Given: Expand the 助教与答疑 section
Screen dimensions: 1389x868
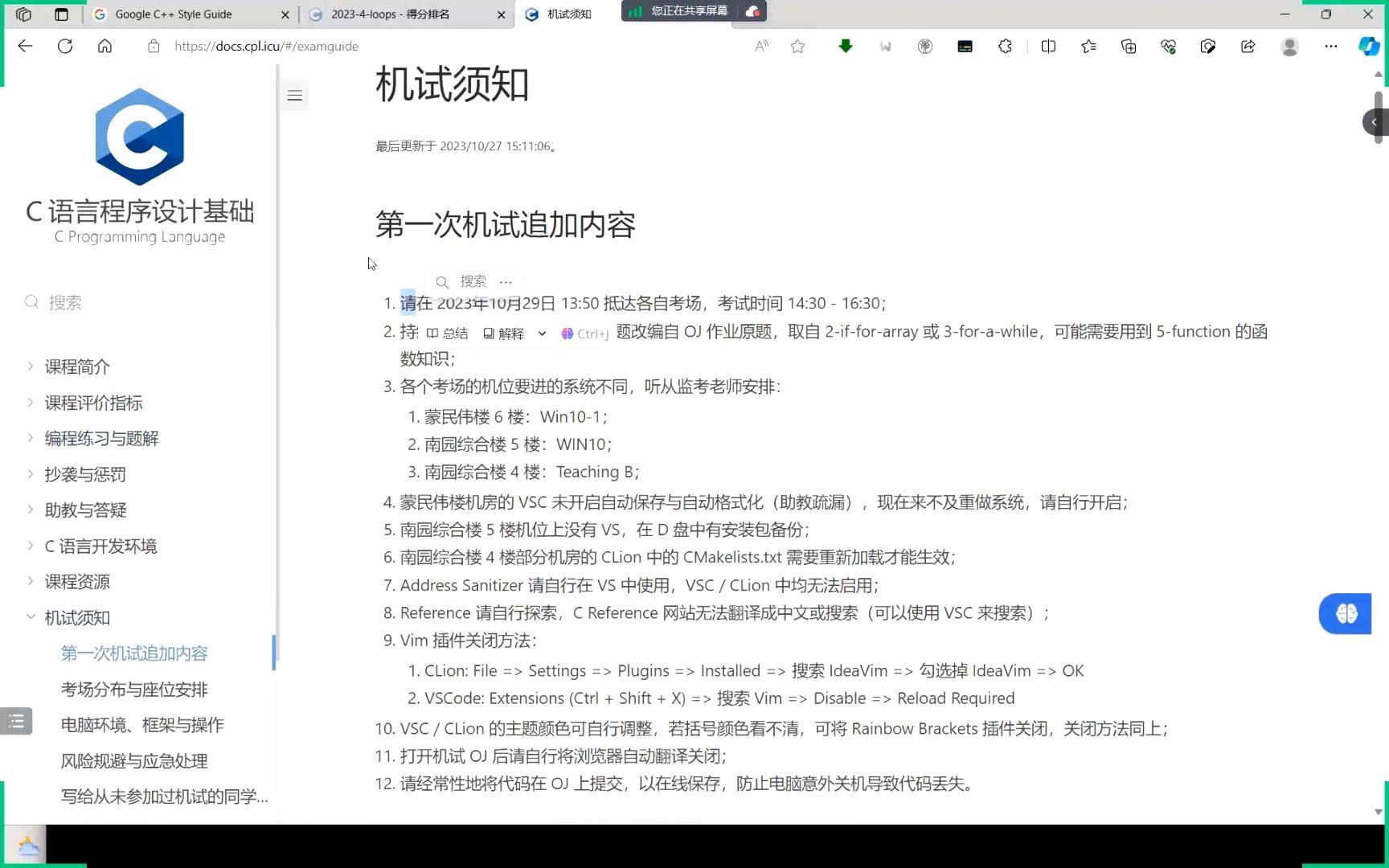Looking at the screenshot, I should tap(31, 510).
